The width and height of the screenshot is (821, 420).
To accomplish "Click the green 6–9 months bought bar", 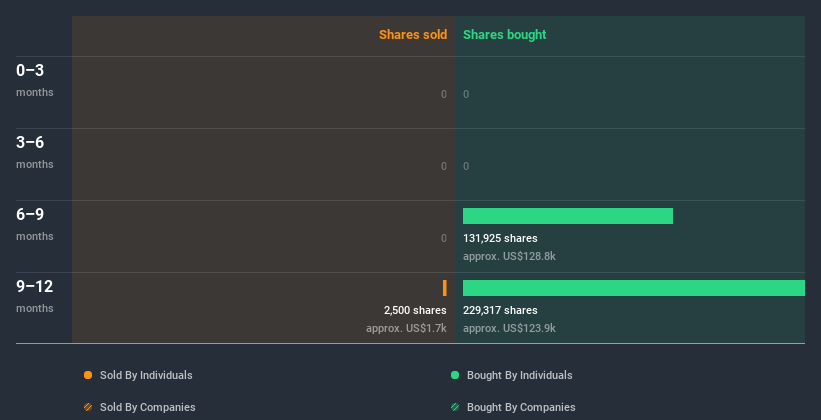I will tap(568, 216).
